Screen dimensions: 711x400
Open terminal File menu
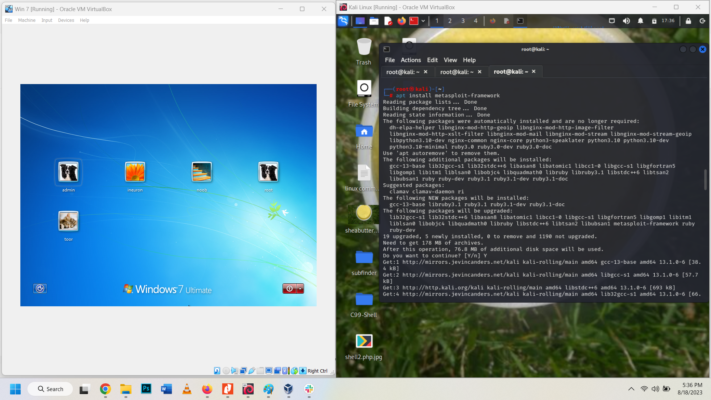click(x=390, y=60)
